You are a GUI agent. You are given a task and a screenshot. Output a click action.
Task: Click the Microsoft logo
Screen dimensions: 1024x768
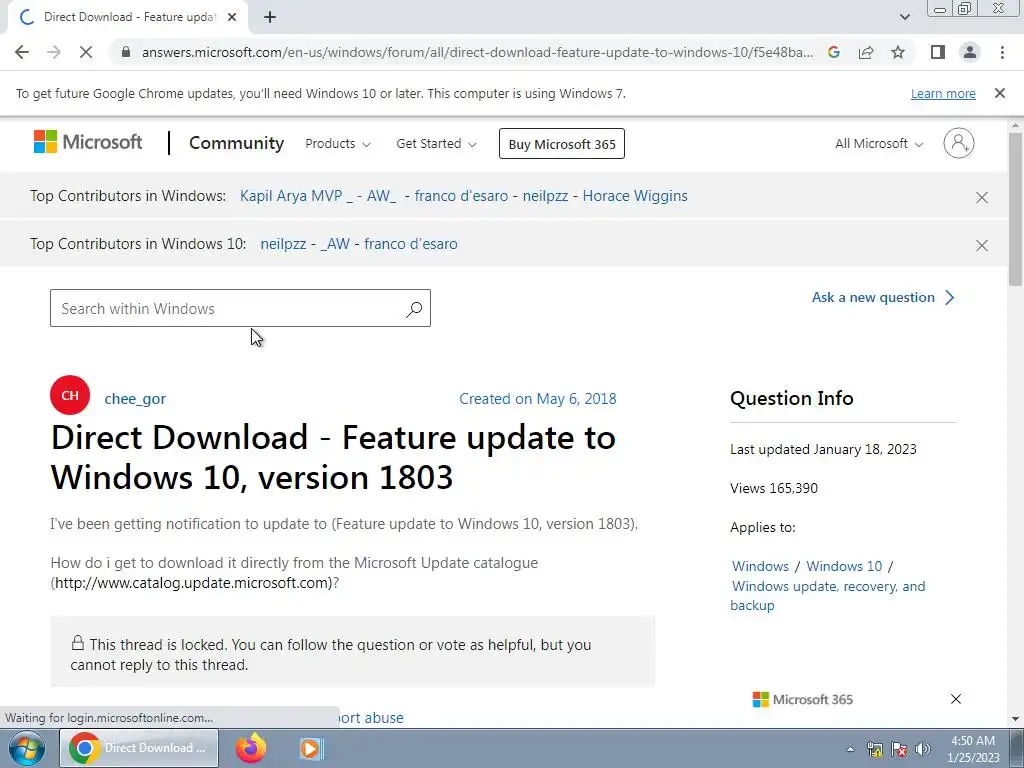[x=88, y=142]
